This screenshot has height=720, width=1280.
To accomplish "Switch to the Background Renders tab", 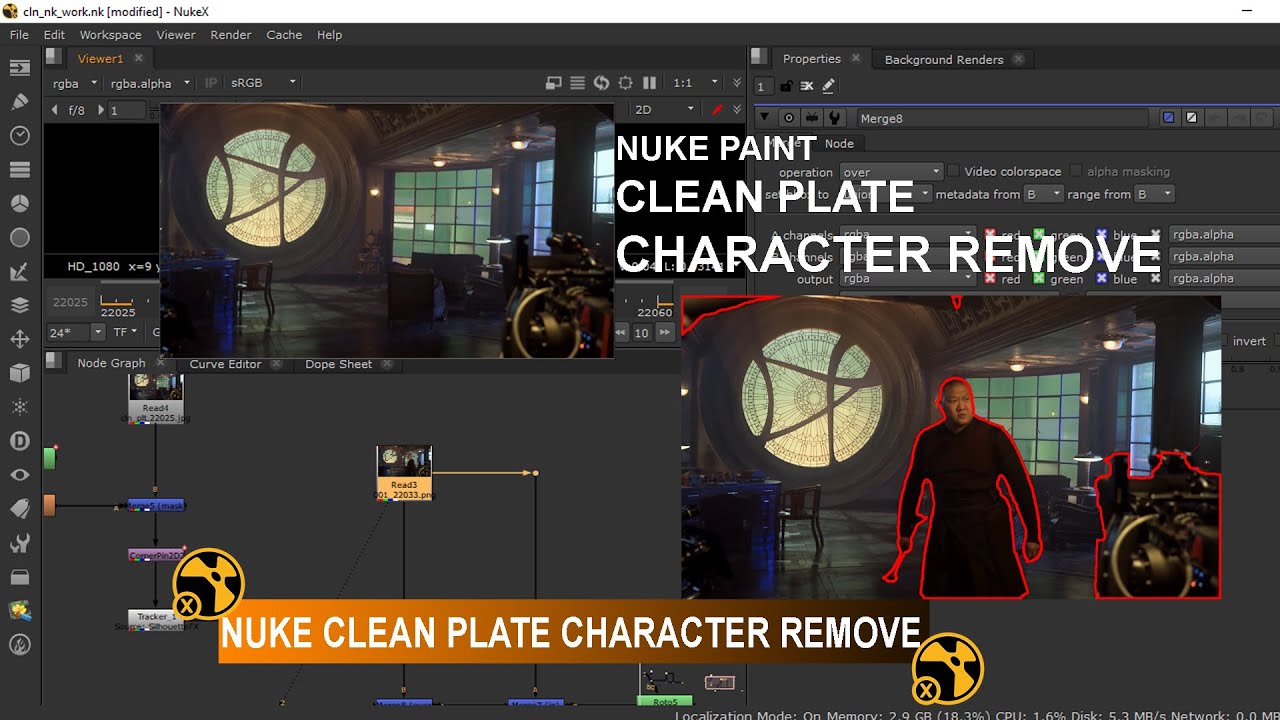I will point(944,59).
